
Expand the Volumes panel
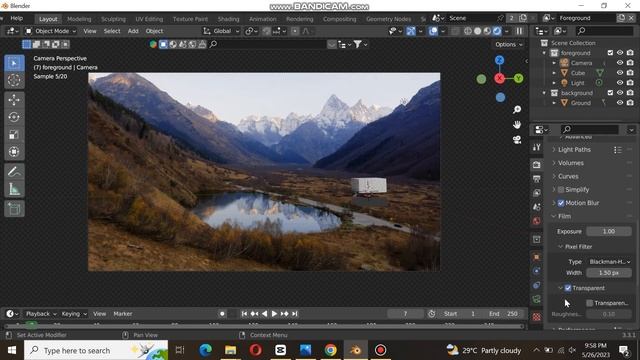pos(571,163)
